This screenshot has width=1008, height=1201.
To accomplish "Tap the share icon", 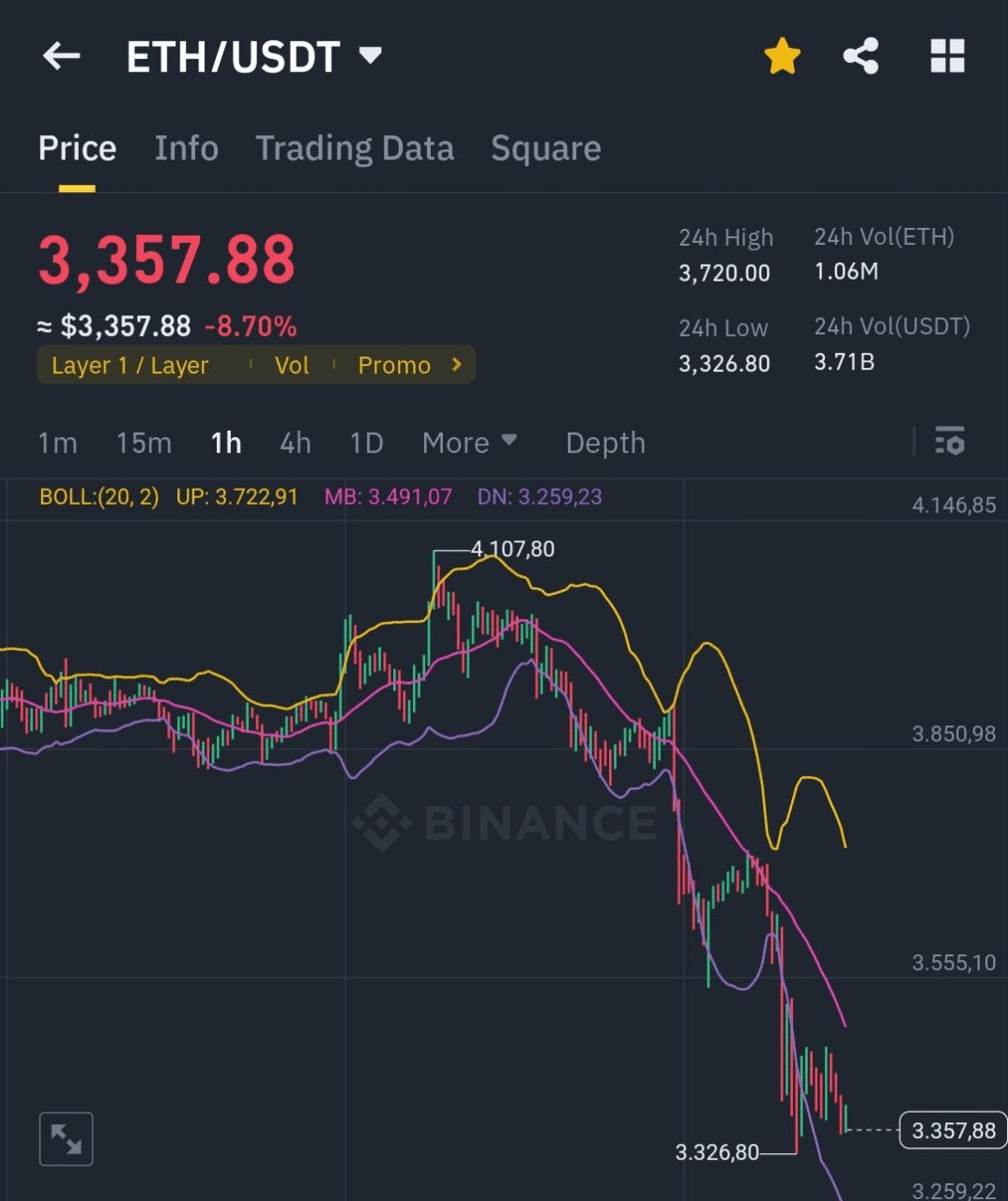I will [861, 56].
